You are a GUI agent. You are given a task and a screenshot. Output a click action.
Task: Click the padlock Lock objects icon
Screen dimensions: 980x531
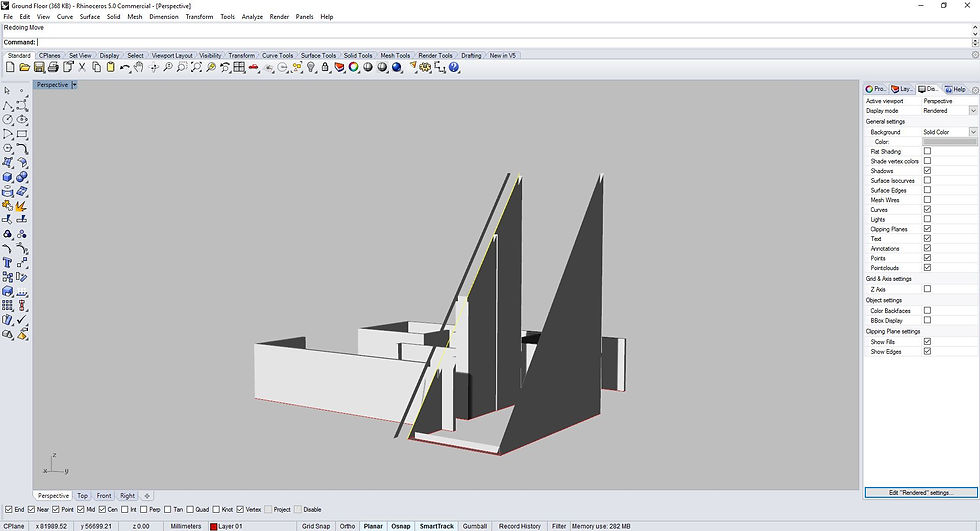coord(325,67)
